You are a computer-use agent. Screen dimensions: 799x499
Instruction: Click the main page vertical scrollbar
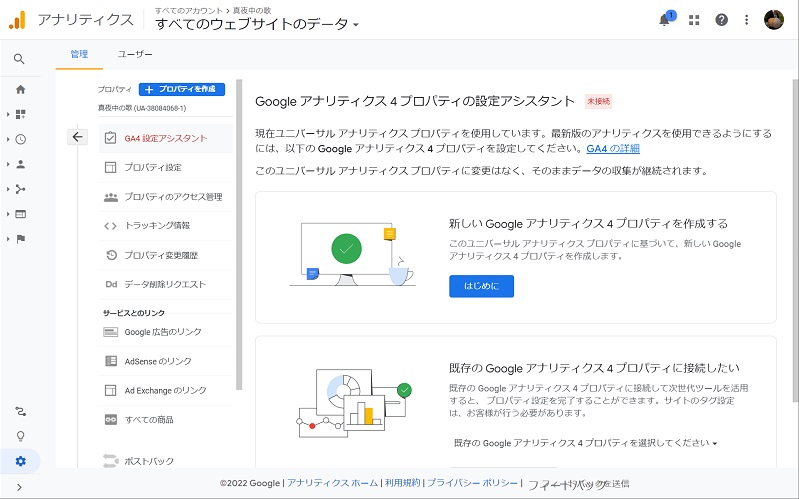[x=795, y=240]
